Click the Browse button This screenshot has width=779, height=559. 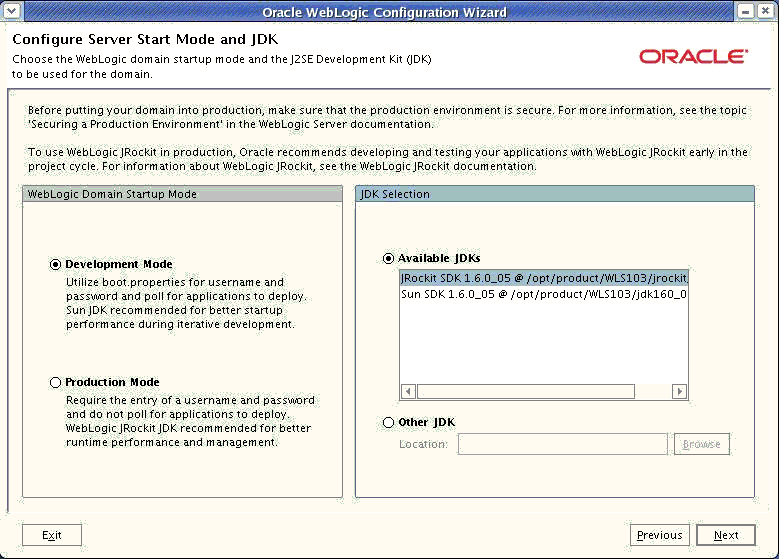click(701, 444)
